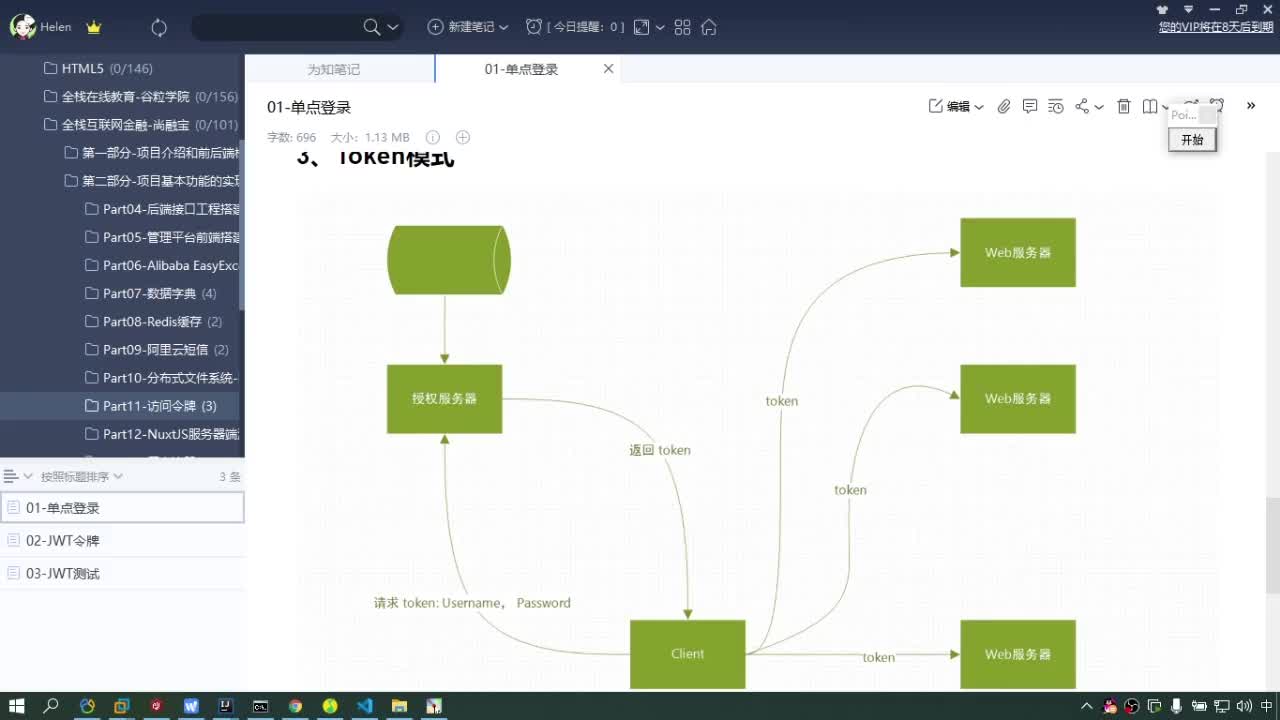Expand the 新建笔记 dropdown arrow
The height and width of the screenshot is (720, 1280).
click(x=503, y=28)
